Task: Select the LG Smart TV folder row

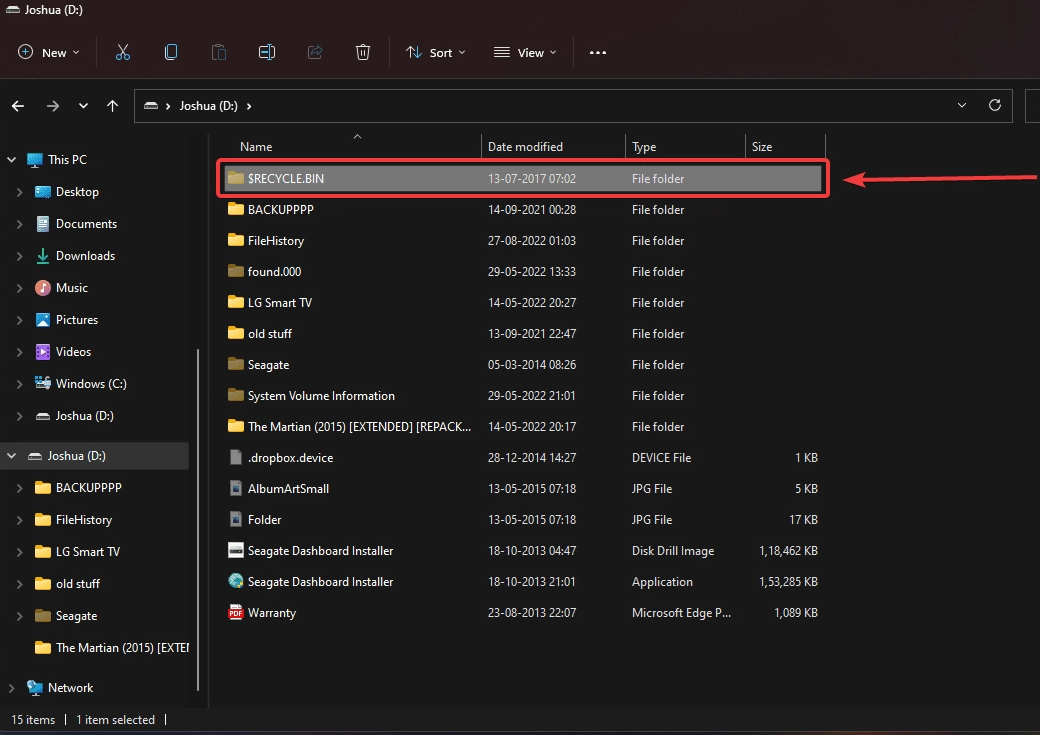Action: (523, 302)
